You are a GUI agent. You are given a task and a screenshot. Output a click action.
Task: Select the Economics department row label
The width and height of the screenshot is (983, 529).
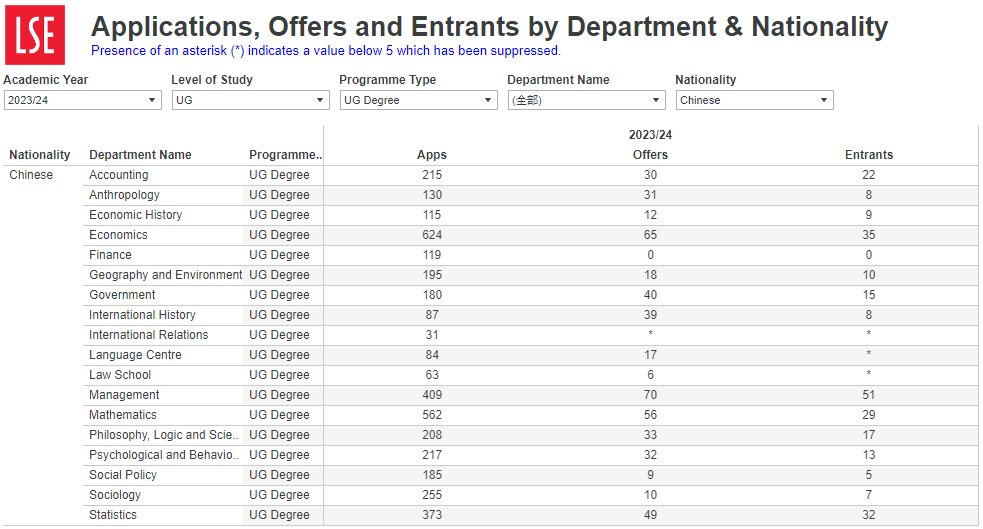(118, 235)
